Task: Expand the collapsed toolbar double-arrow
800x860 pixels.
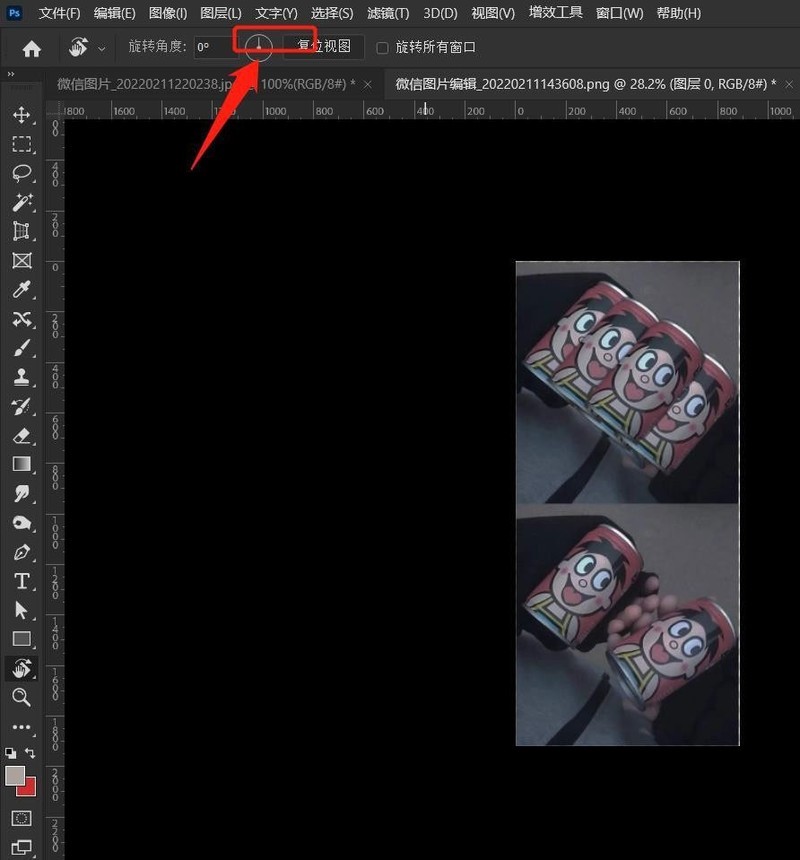Action: pos(10,74)
